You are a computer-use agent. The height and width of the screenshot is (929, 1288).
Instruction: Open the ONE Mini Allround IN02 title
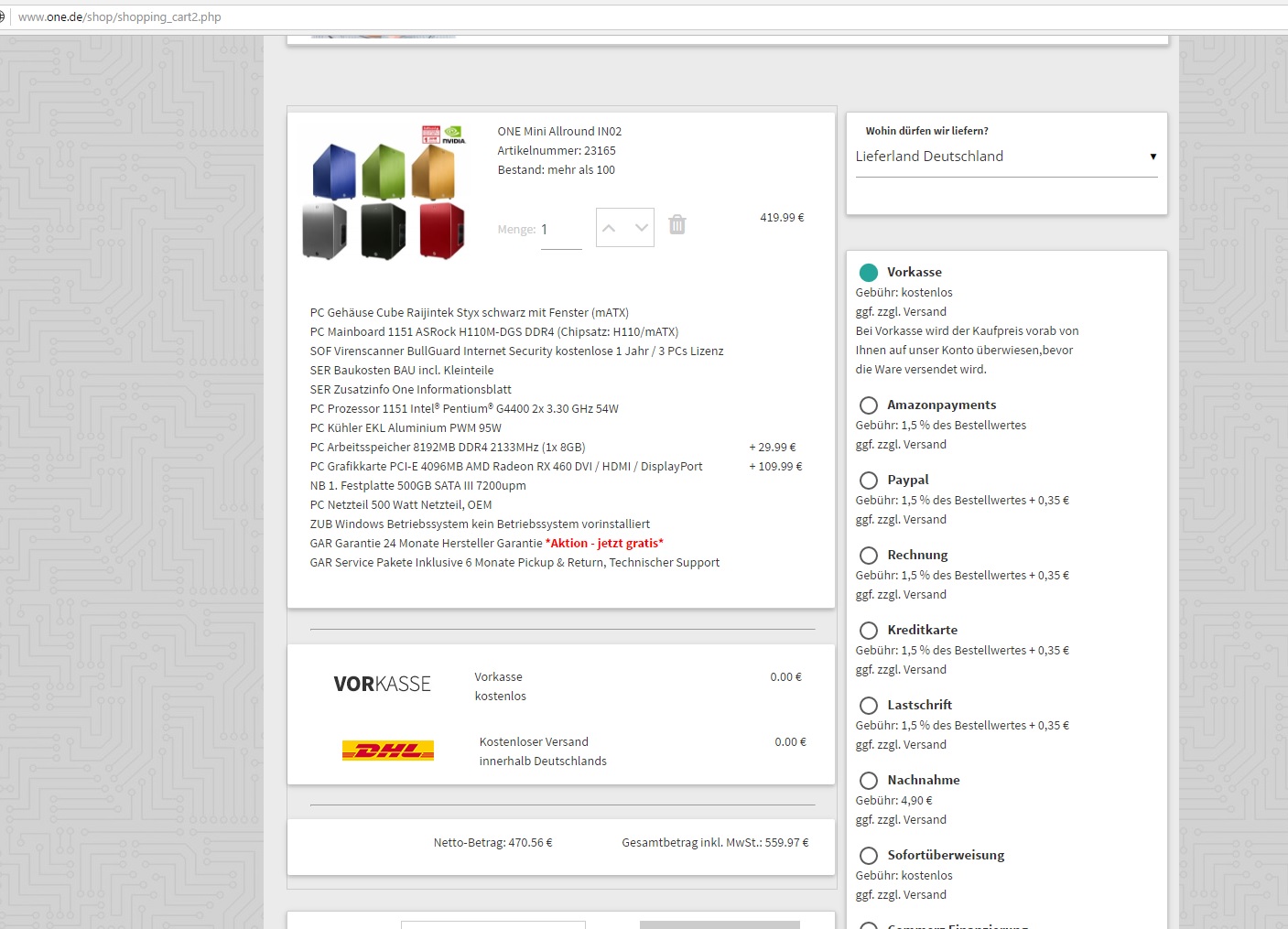click(x=559, y=132)
